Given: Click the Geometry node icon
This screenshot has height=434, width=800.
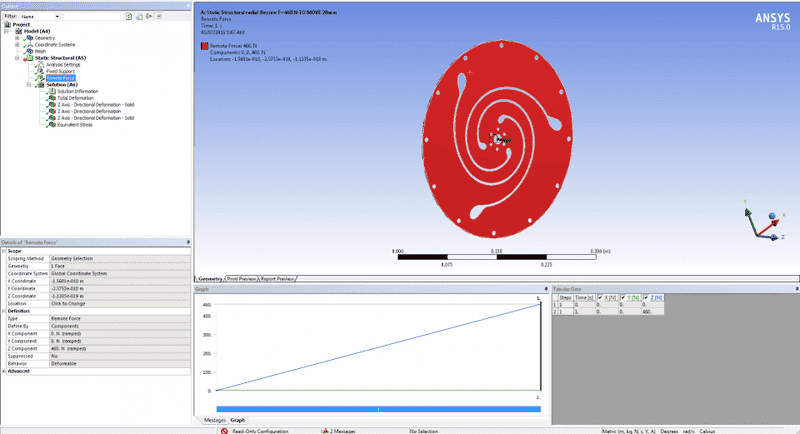Looking at the screenshot, I should coord(30,38).
